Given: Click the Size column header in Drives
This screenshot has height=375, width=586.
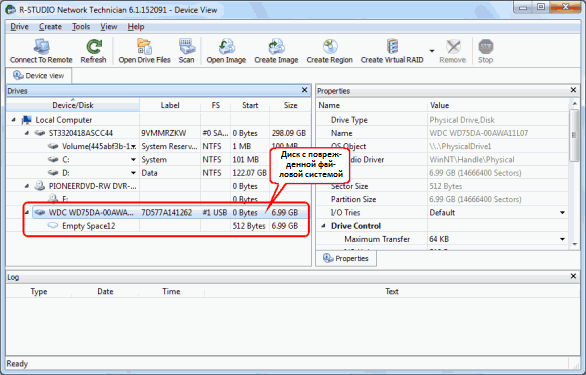Looking at the screenshot, I should [290, 105].
